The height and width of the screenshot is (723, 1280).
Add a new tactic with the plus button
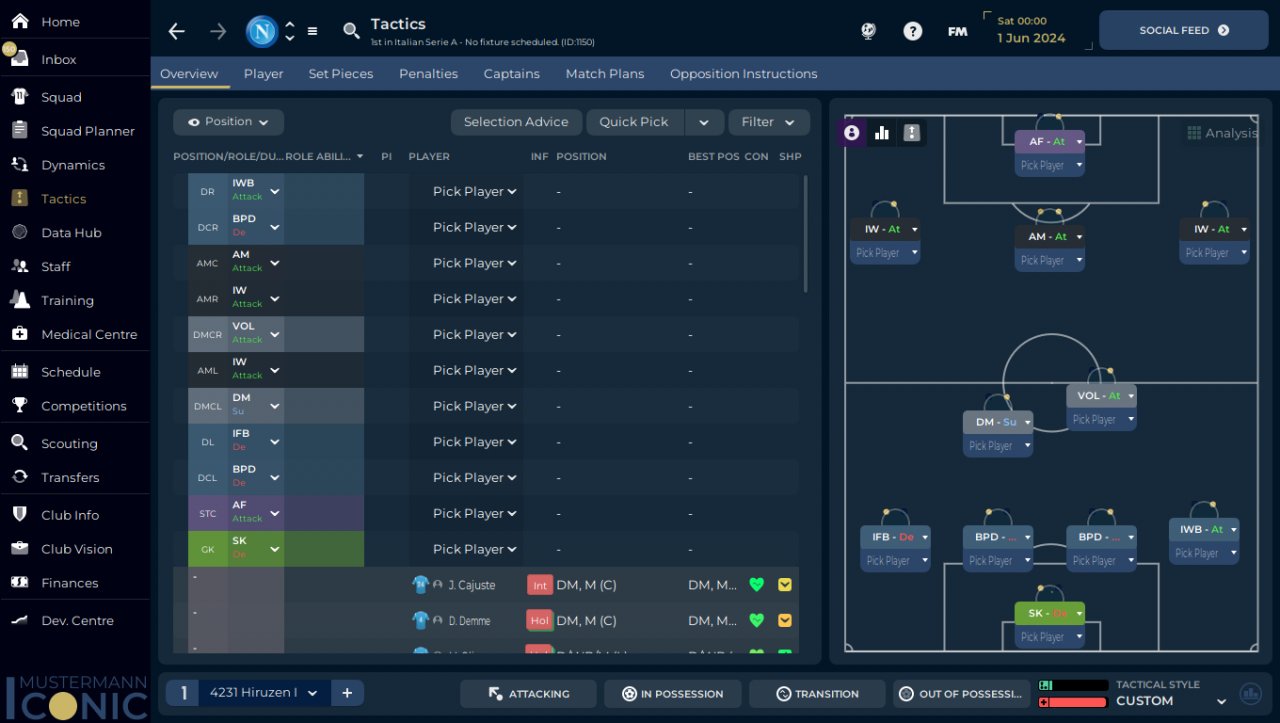tap(347, 693)
